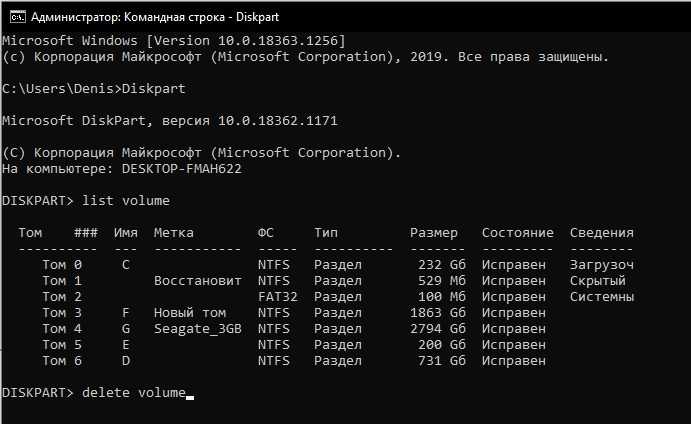Click the command prompt icon in title bar
The width and height of the screenshot is (691, 424).
tap(18, 17)
